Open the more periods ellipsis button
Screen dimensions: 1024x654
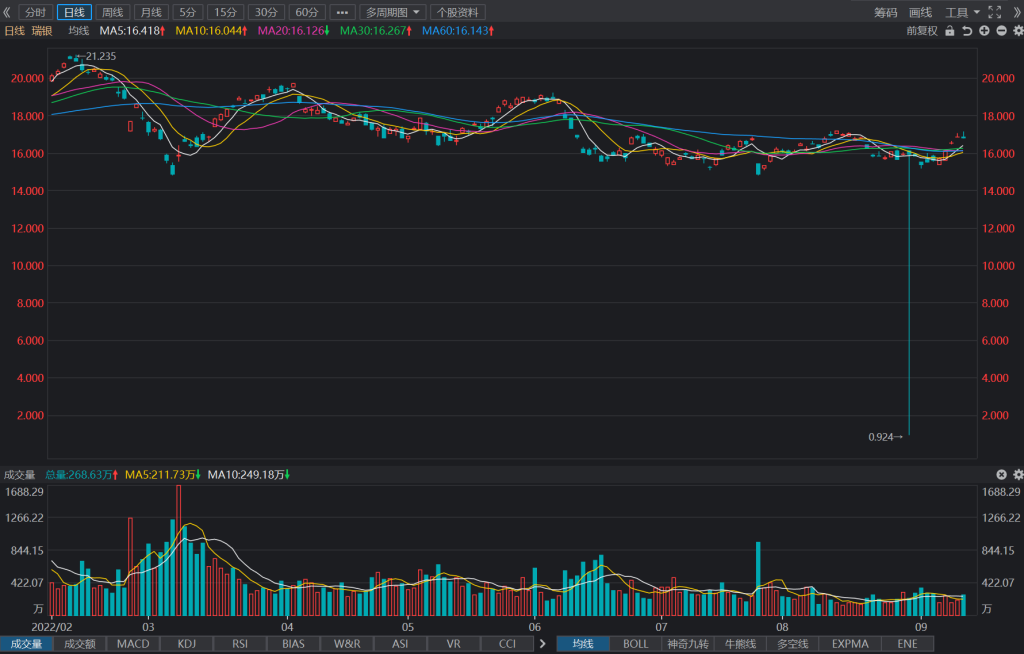click(x=342, y=12)
